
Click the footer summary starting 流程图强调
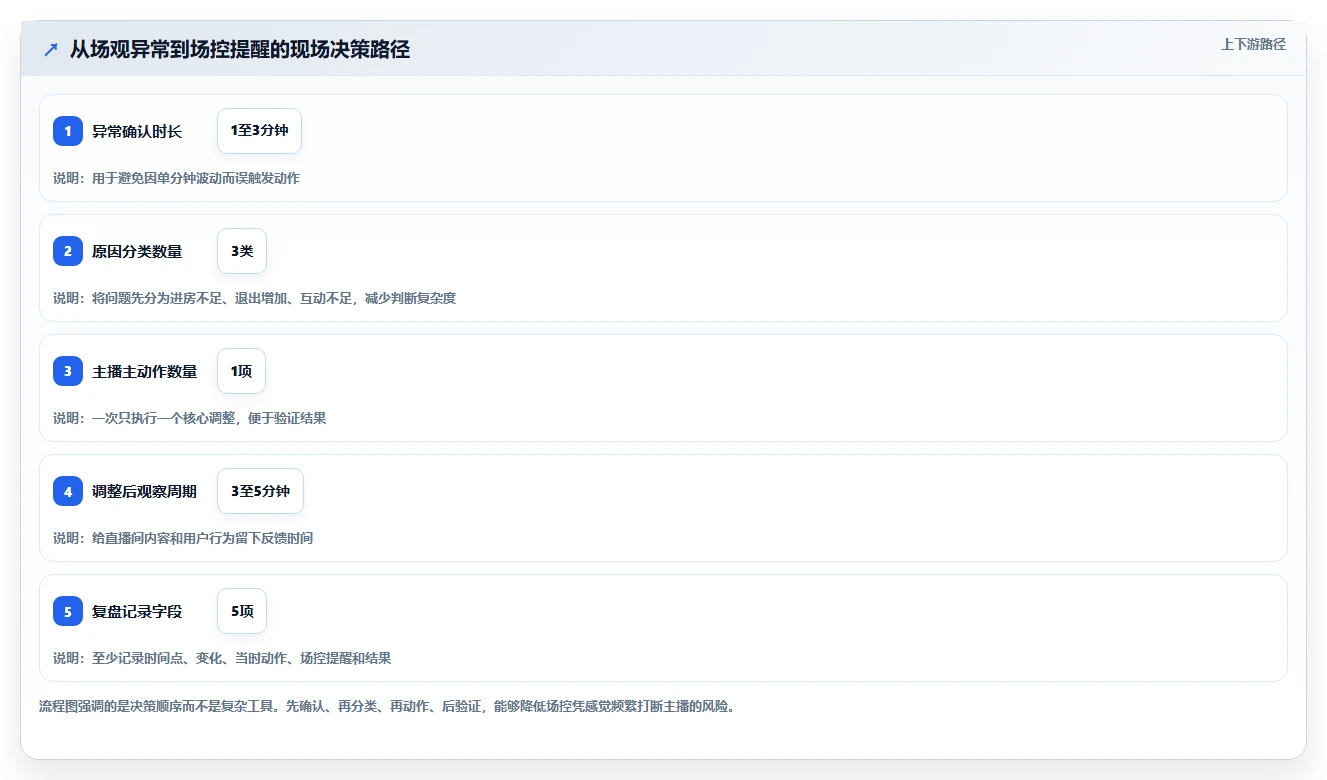click(389, 706)
